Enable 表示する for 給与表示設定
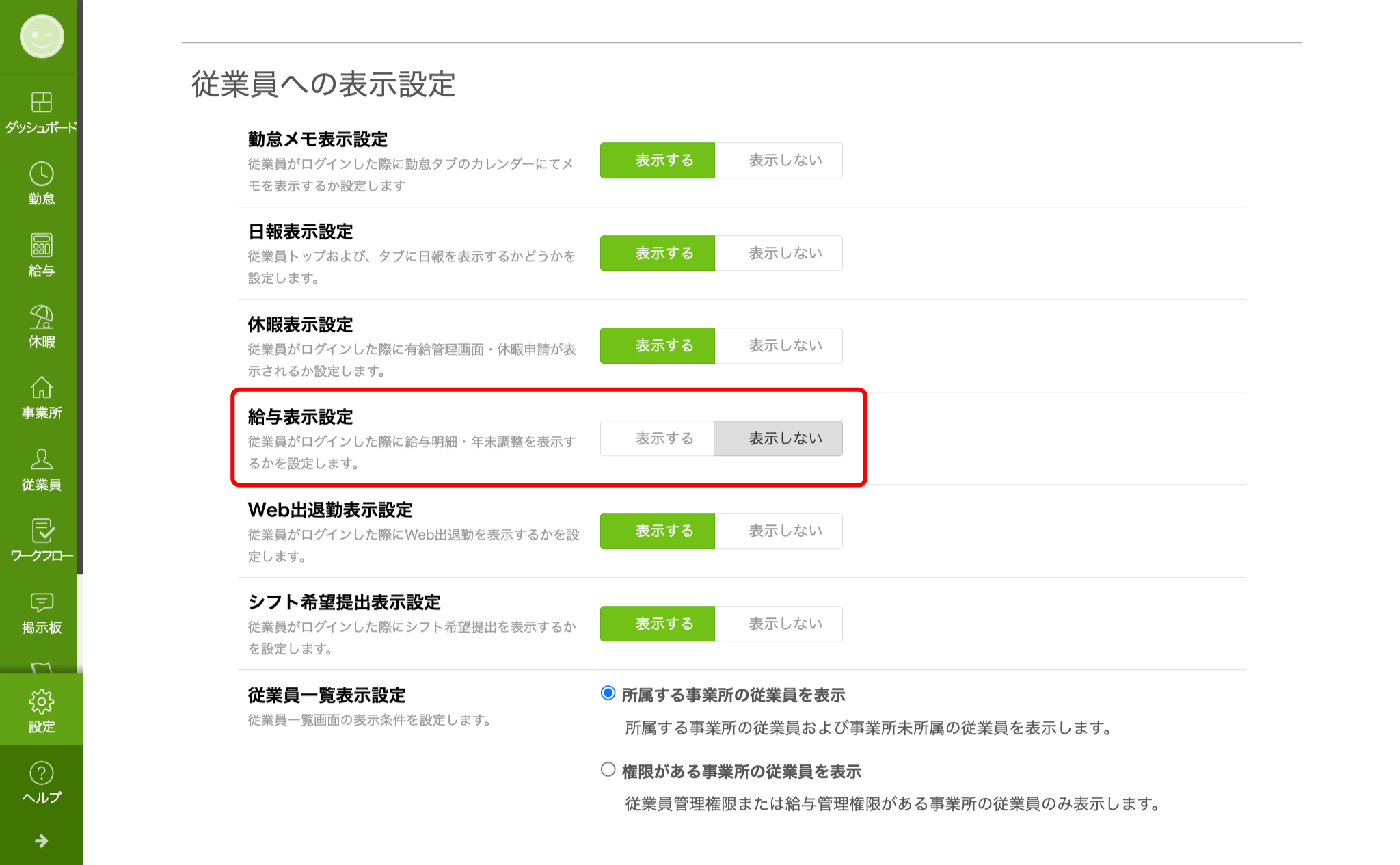Screen dimensions: 1400x865 pyautogui.click(x=657, y=438)
